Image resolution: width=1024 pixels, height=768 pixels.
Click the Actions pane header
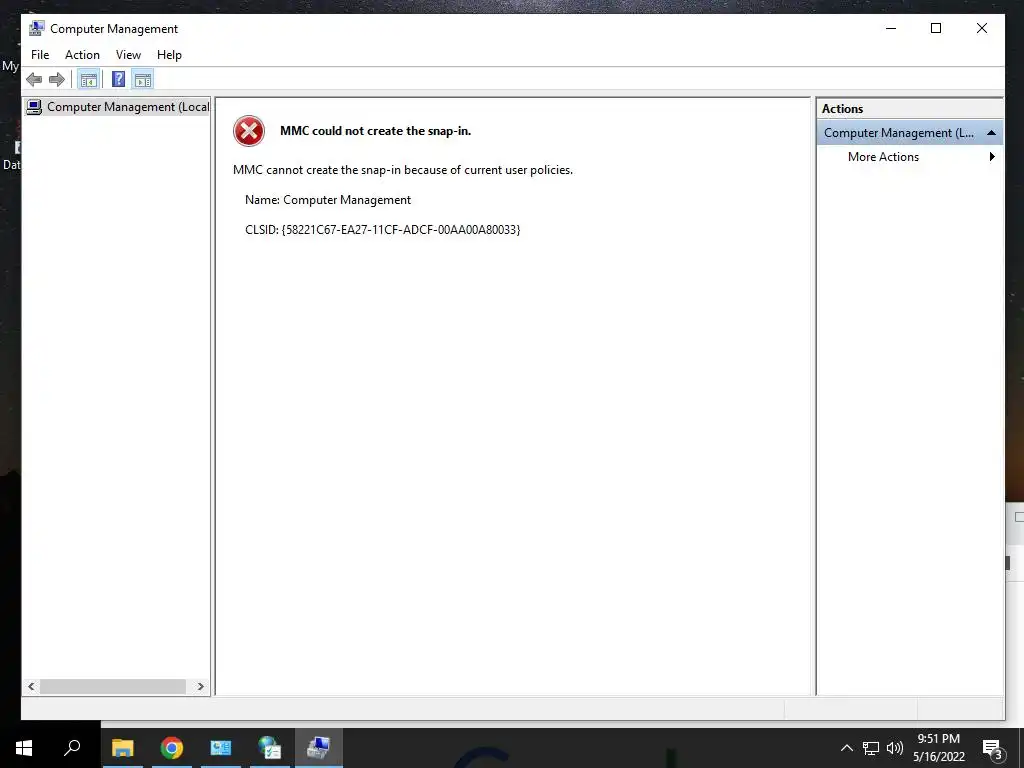click(x=910, y=109)
